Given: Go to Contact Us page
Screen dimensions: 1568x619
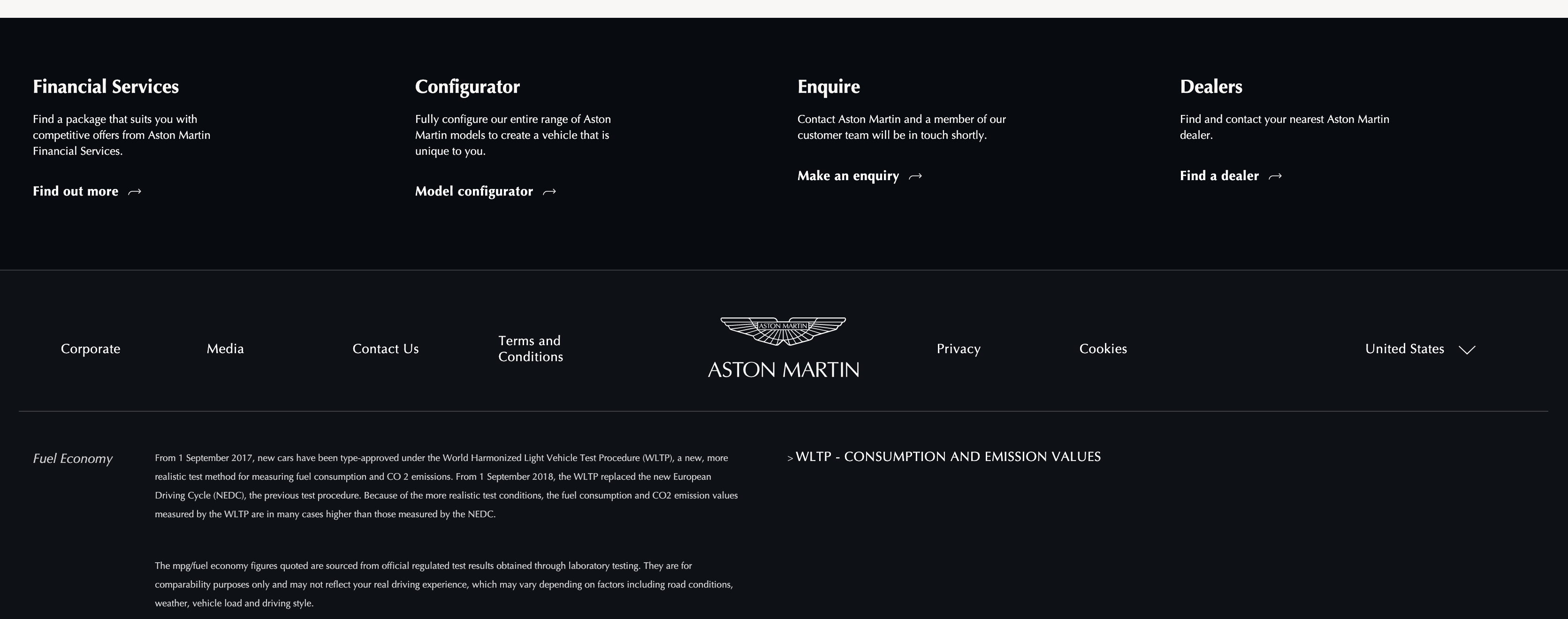Looking at the screenshot, I should coord(385,349).
